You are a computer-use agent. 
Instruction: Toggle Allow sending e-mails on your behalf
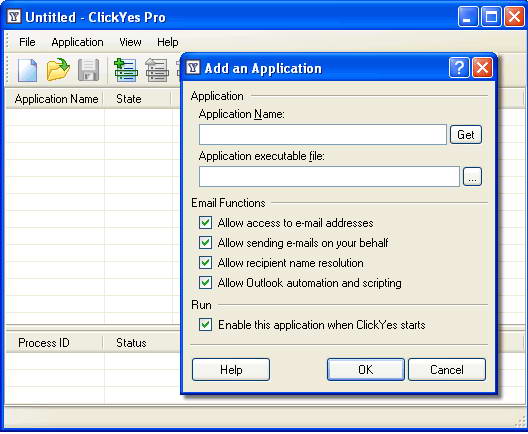point(205,242)
